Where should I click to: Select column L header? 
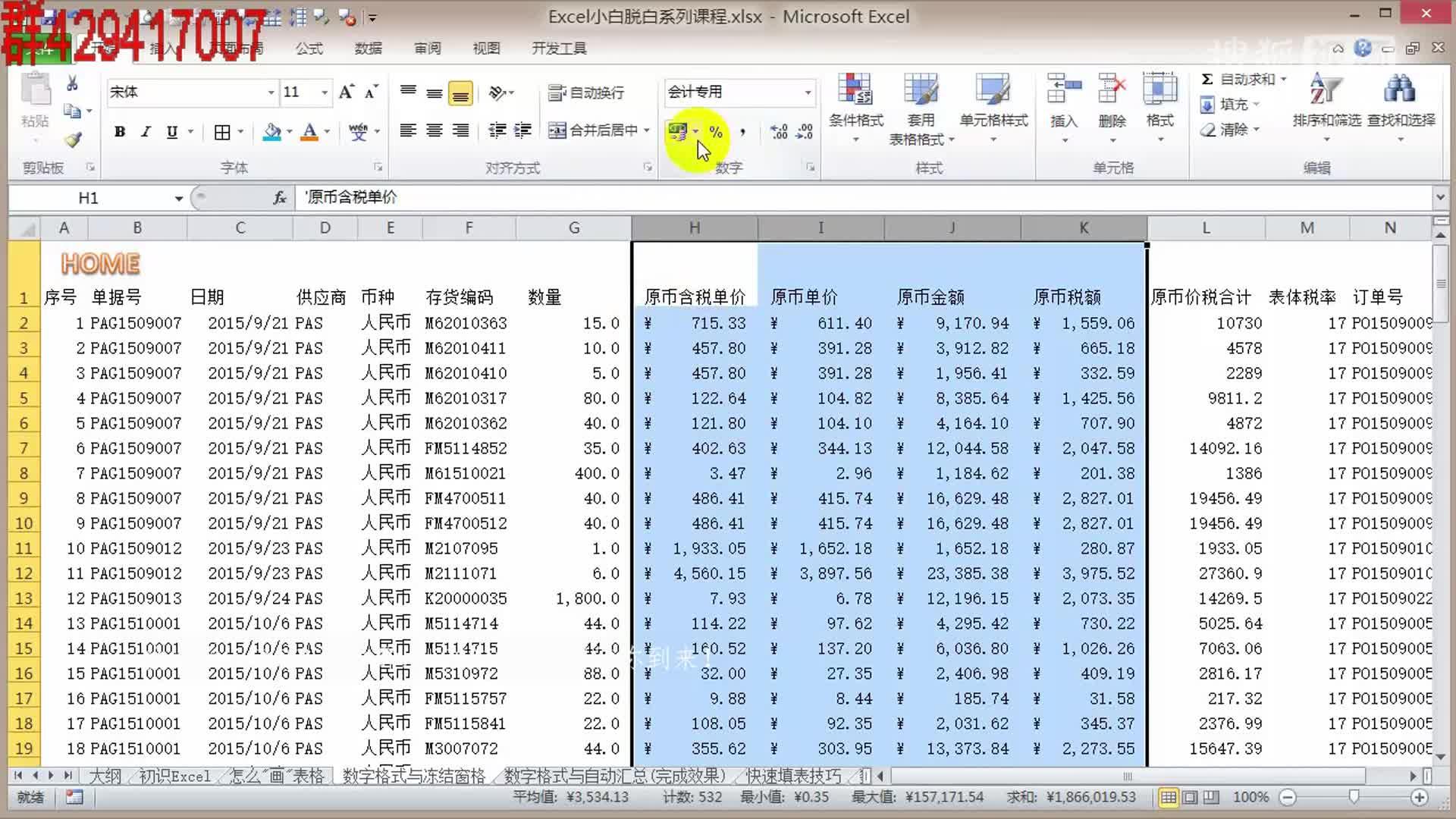[1206, 227]
